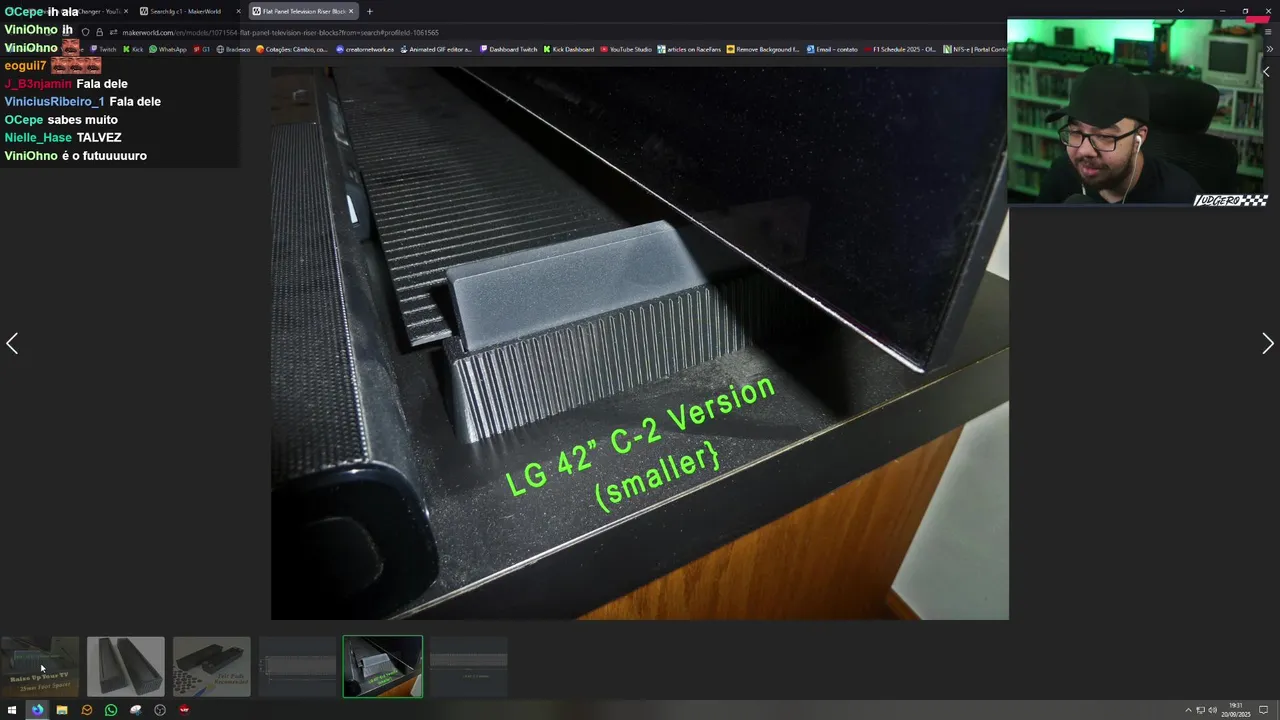Open WhatsApp from the taskbar

[x=111, y=710]
